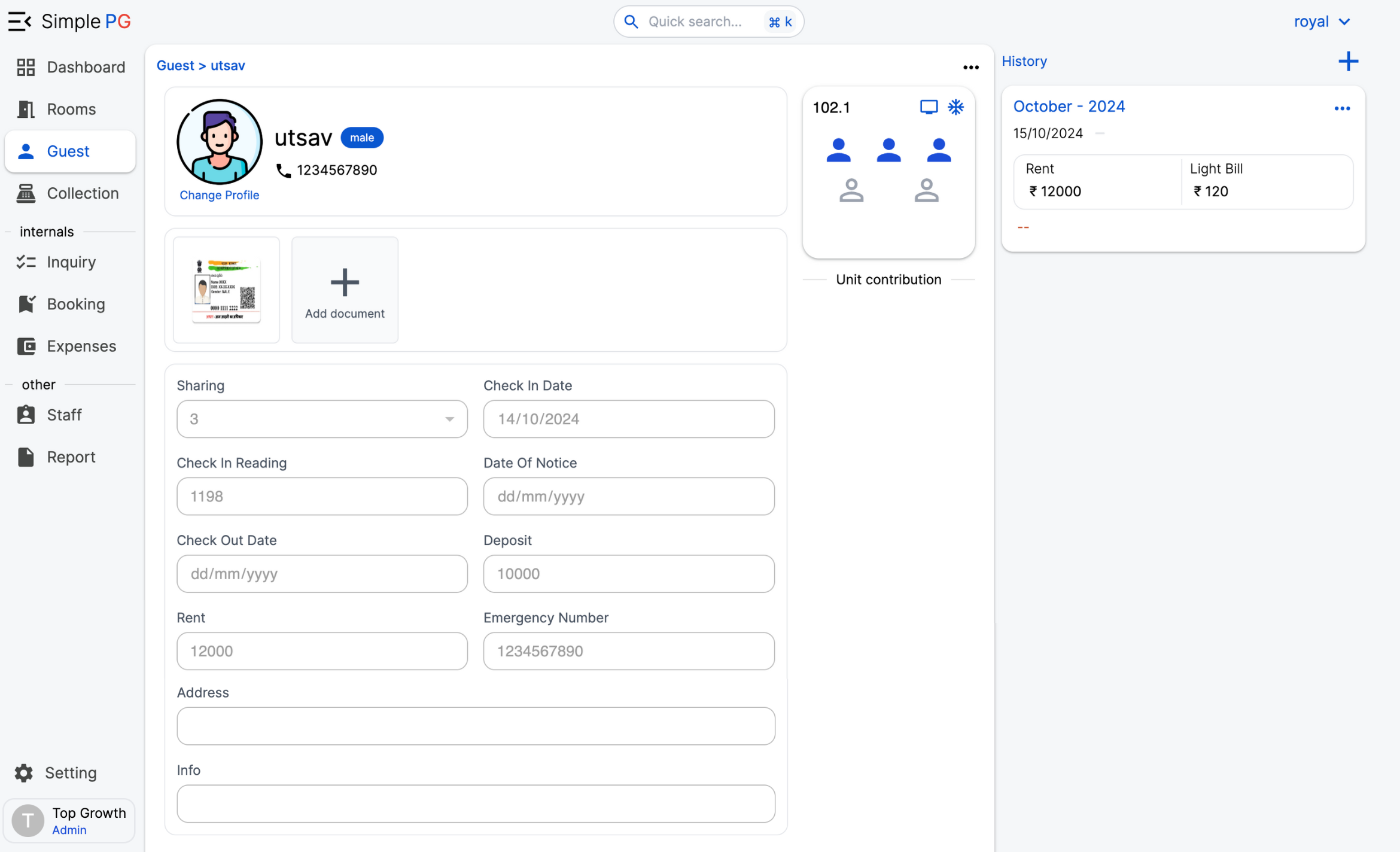Screen dimensions: 1400x852
Task: Click the first occupied bed icon in room 102.1
Action: 838,150
